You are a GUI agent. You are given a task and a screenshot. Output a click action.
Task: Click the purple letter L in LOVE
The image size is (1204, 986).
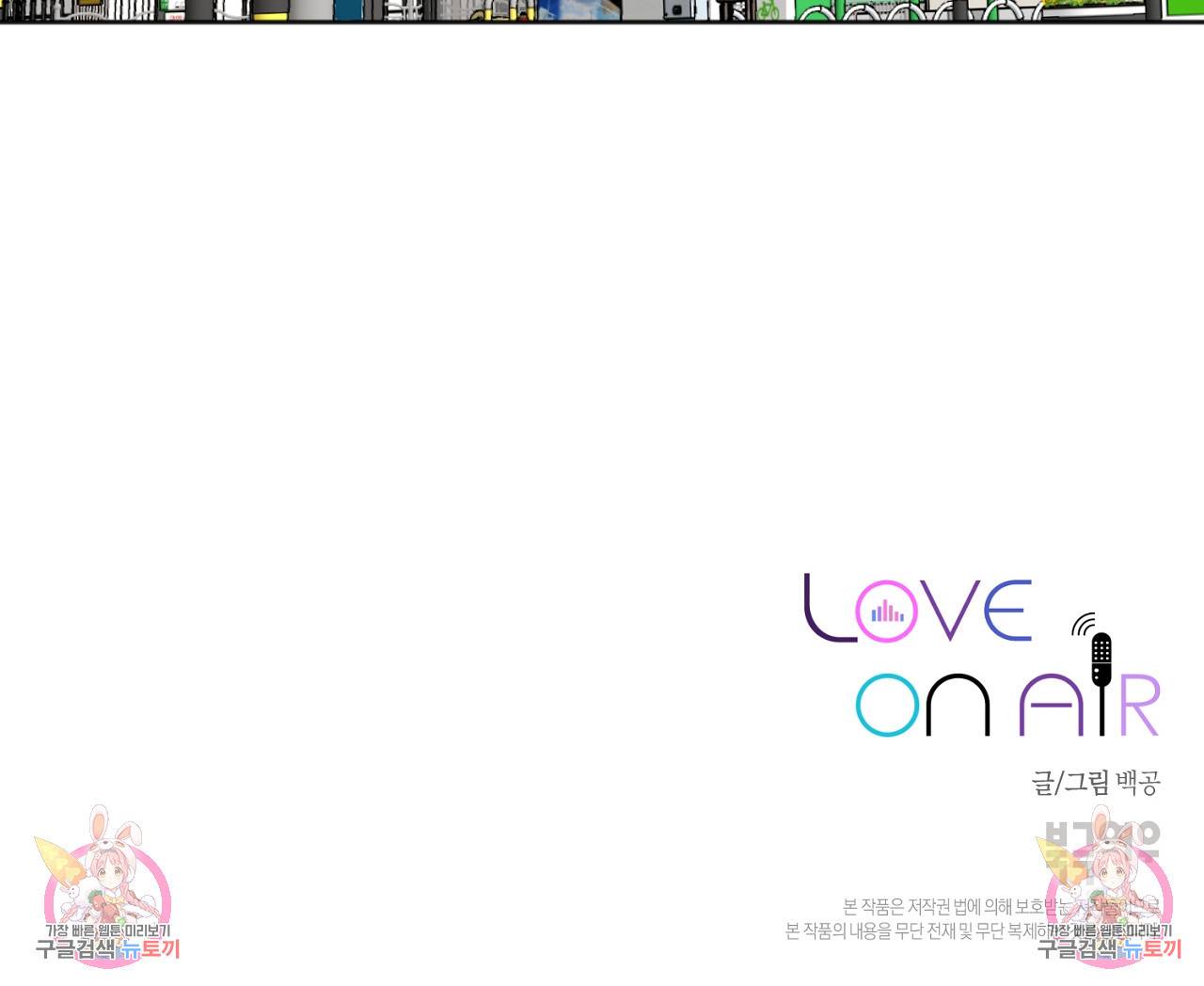coord(830,608)
